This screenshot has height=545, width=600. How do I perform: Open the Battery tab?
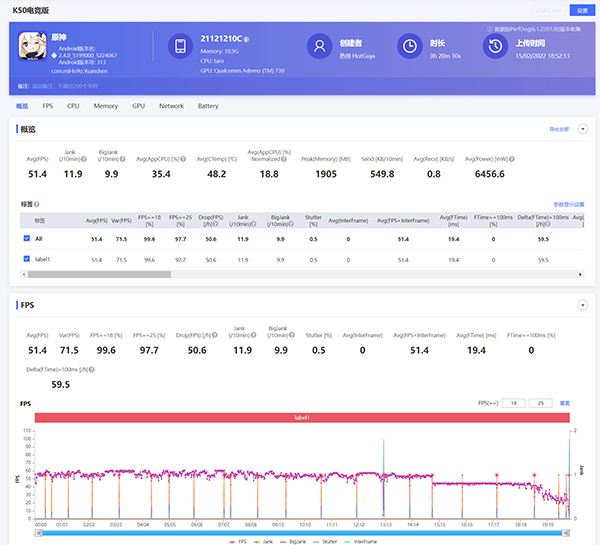(208, 105)
